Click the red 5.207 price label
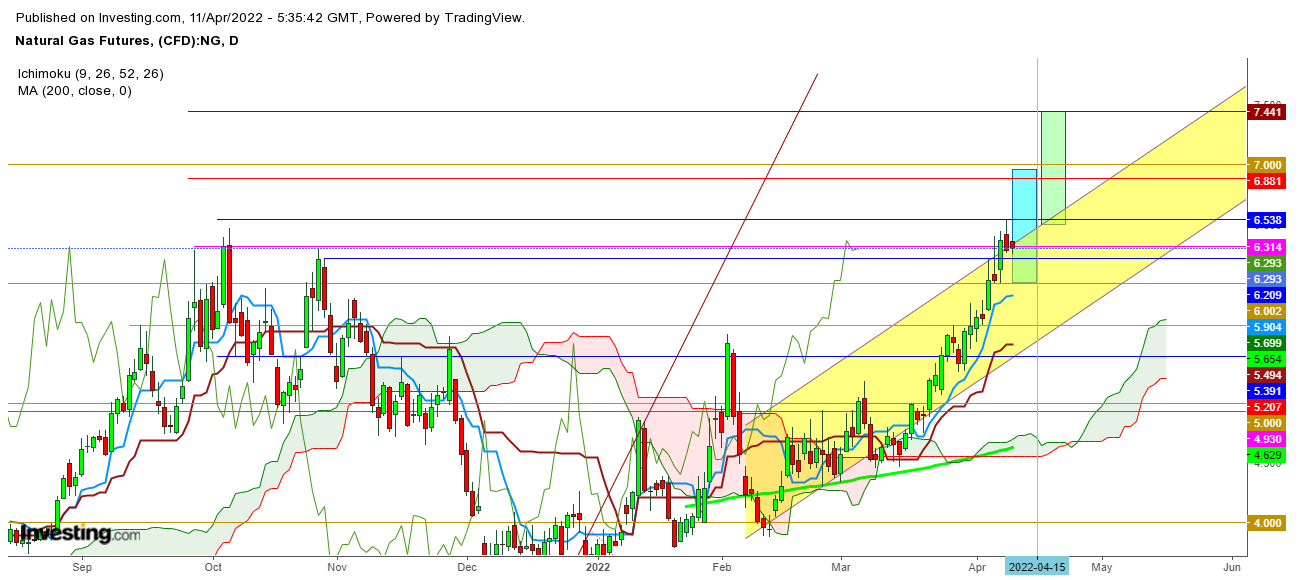The height and width of the screenshot is (580, 1299). coord(1267,407)
